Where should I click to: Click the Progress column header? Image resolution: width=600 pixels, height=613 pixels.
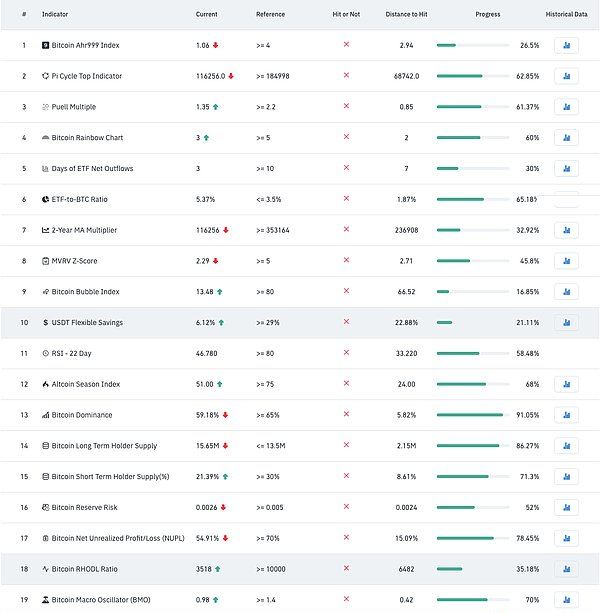coord(488,14)
